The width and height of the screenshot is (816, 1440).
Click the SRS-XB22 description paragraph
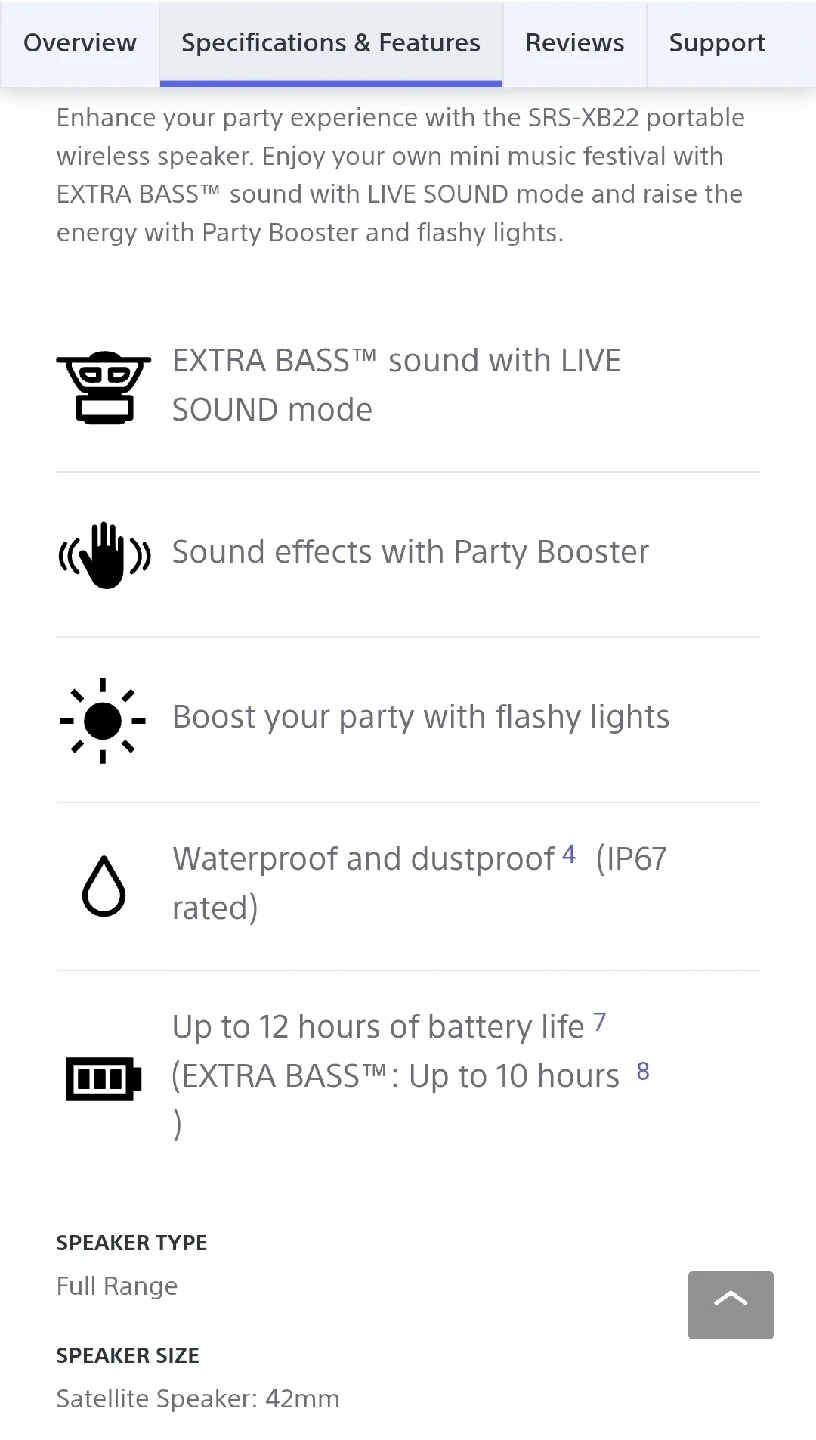pyautogui.click(x=400, y=175)
